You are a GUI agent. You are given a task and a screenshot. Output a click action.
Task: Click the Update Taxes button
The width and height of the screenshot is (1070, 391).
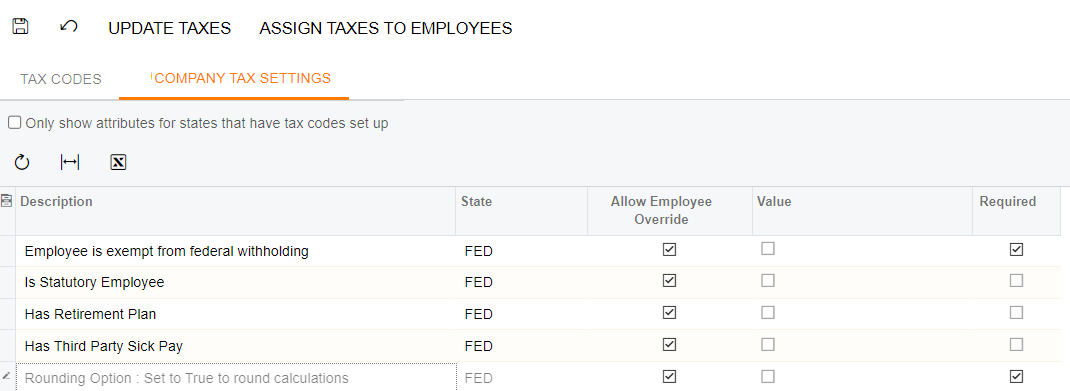point(169,28)
